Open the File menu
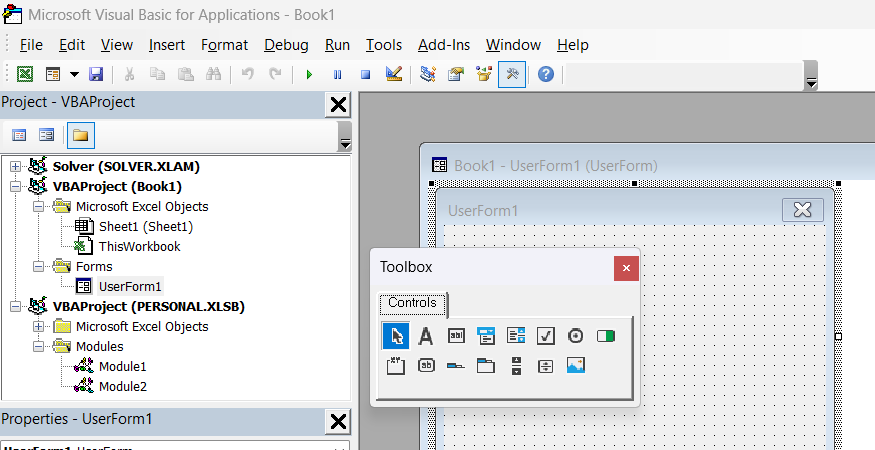The image size is (875, 450). pos(31,45)
